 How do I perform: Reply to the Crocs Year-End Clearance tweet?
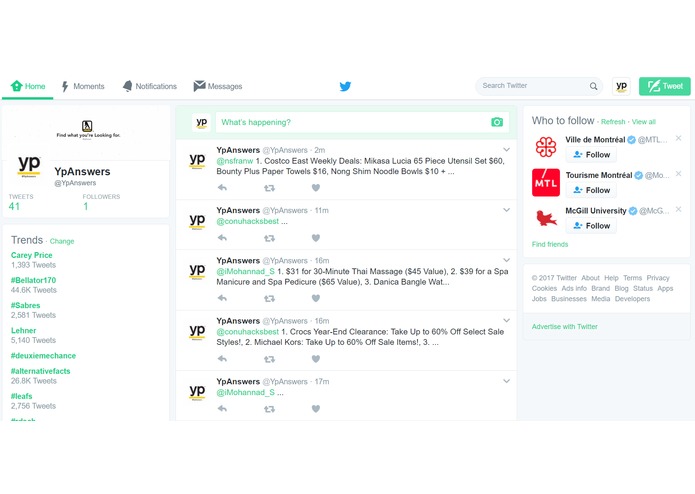pos(223,359)
